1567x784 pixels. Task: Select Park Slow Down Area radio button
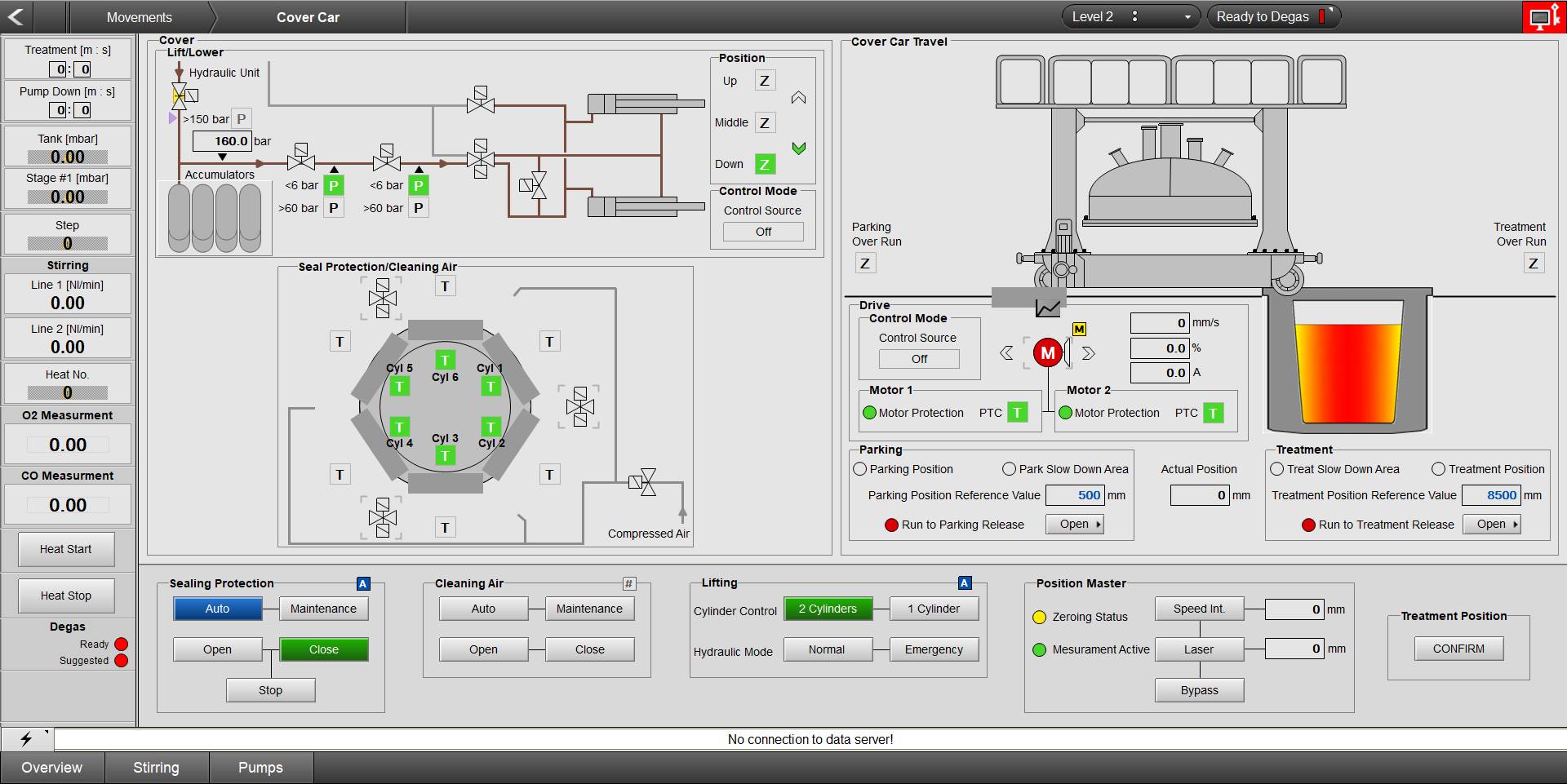coord(1010,469)
